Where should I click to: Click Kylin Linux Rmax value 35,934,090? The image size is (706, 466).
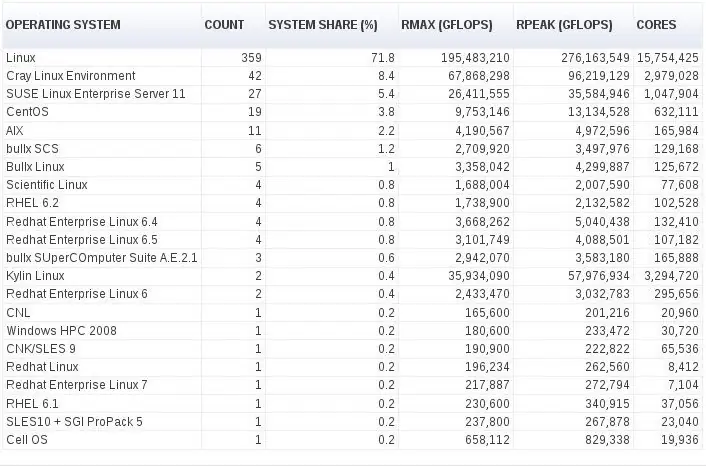click(x=479, y=276)
